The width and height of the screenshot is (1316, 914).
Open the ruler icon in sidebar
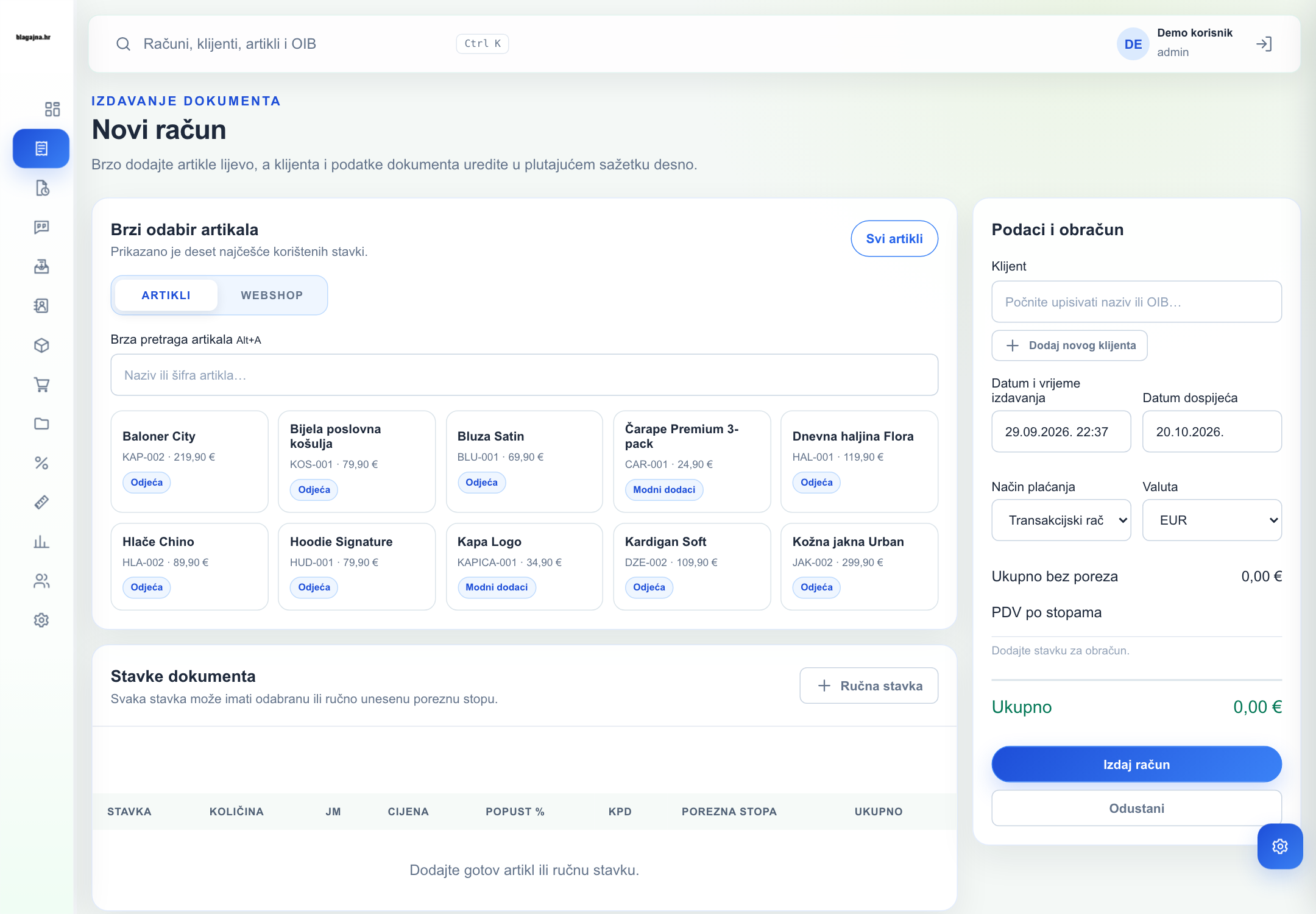(x=41, y=502)
